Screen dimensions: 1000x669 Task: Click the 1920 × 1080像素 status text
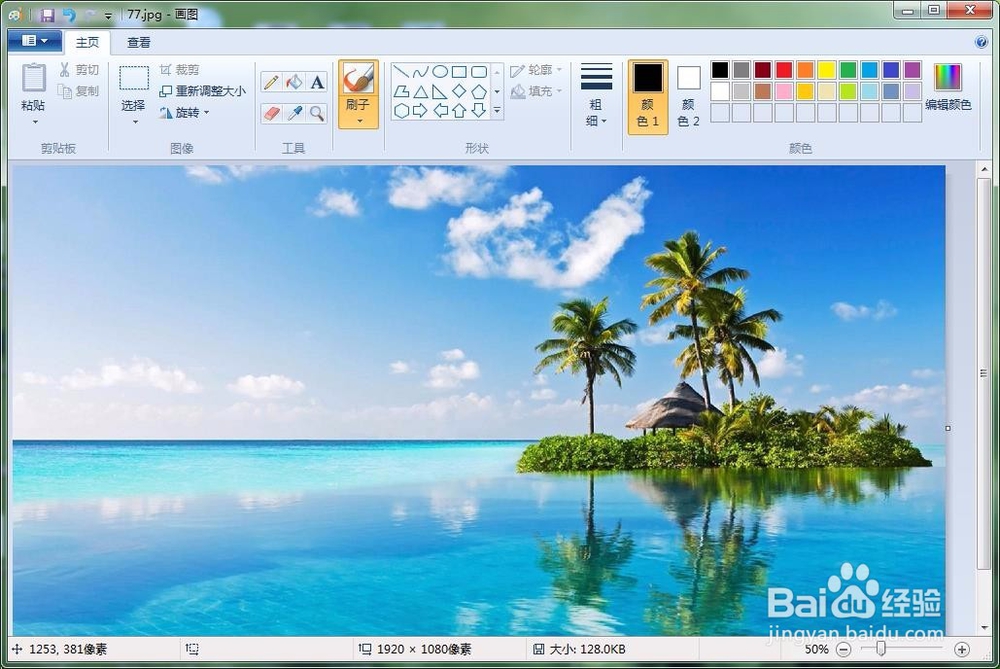[424, 649]
